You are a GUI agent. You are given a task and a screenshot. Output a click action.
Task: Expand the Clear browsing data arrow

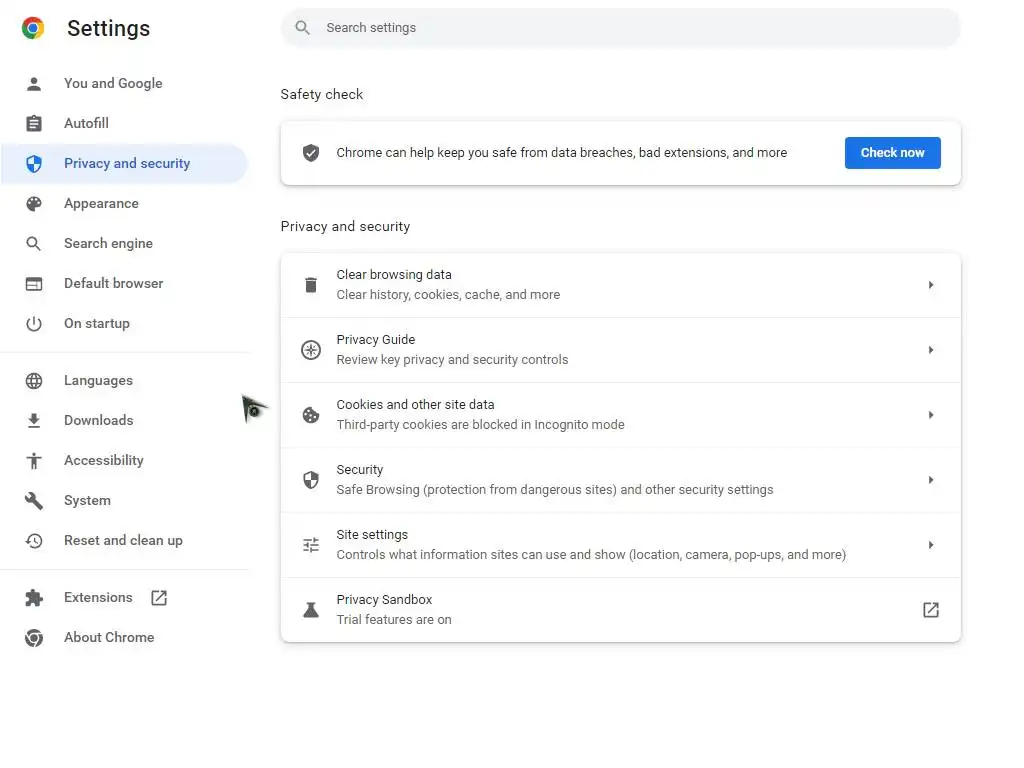pos(931,285)
